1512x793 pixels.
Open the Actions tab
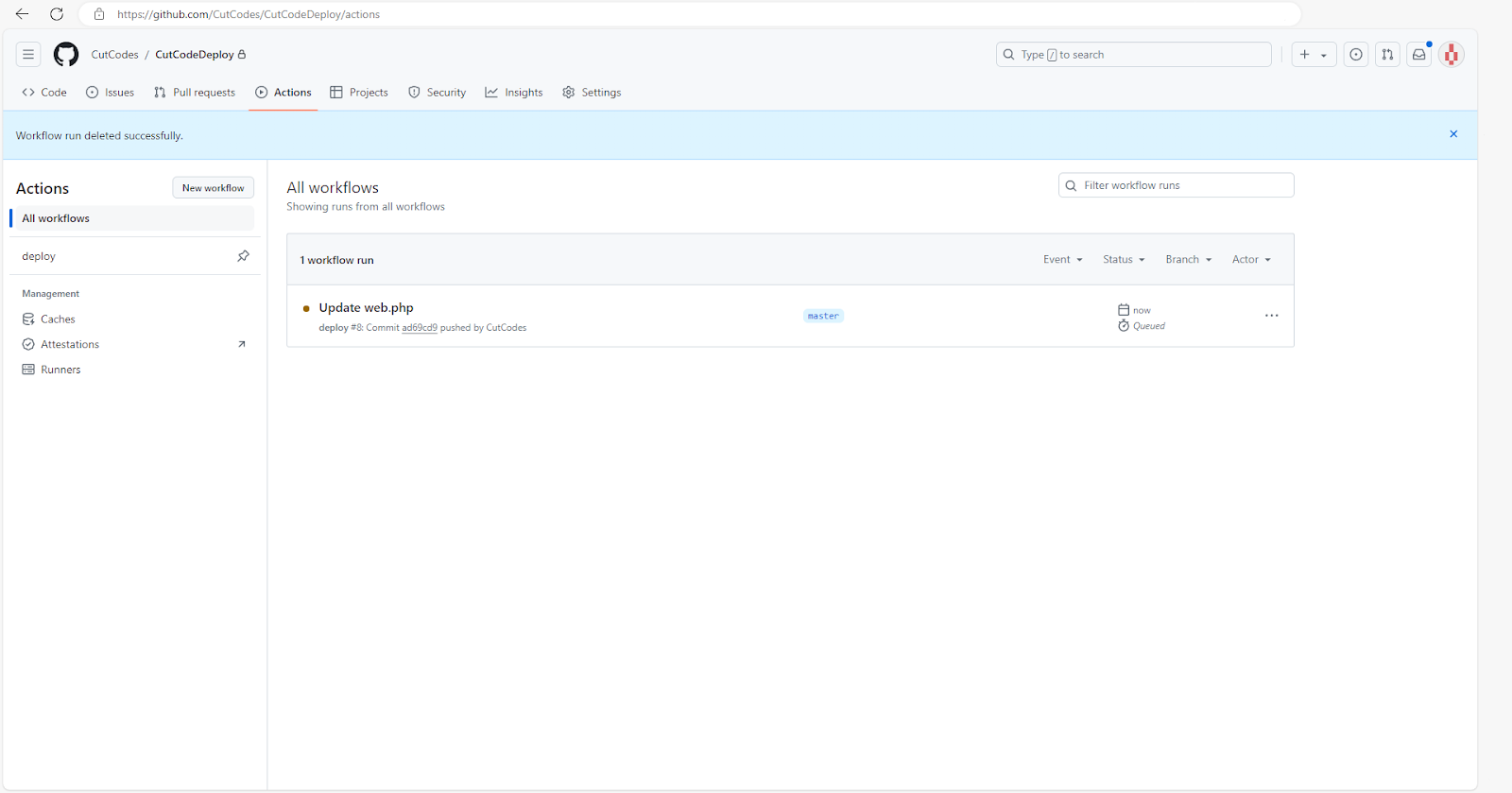283,93
